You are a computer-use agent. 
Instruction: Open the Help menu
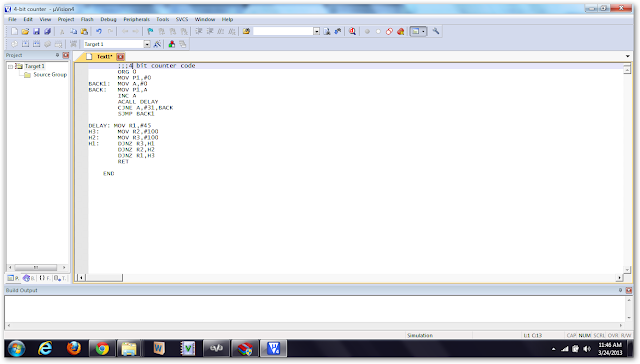point(227,19)
